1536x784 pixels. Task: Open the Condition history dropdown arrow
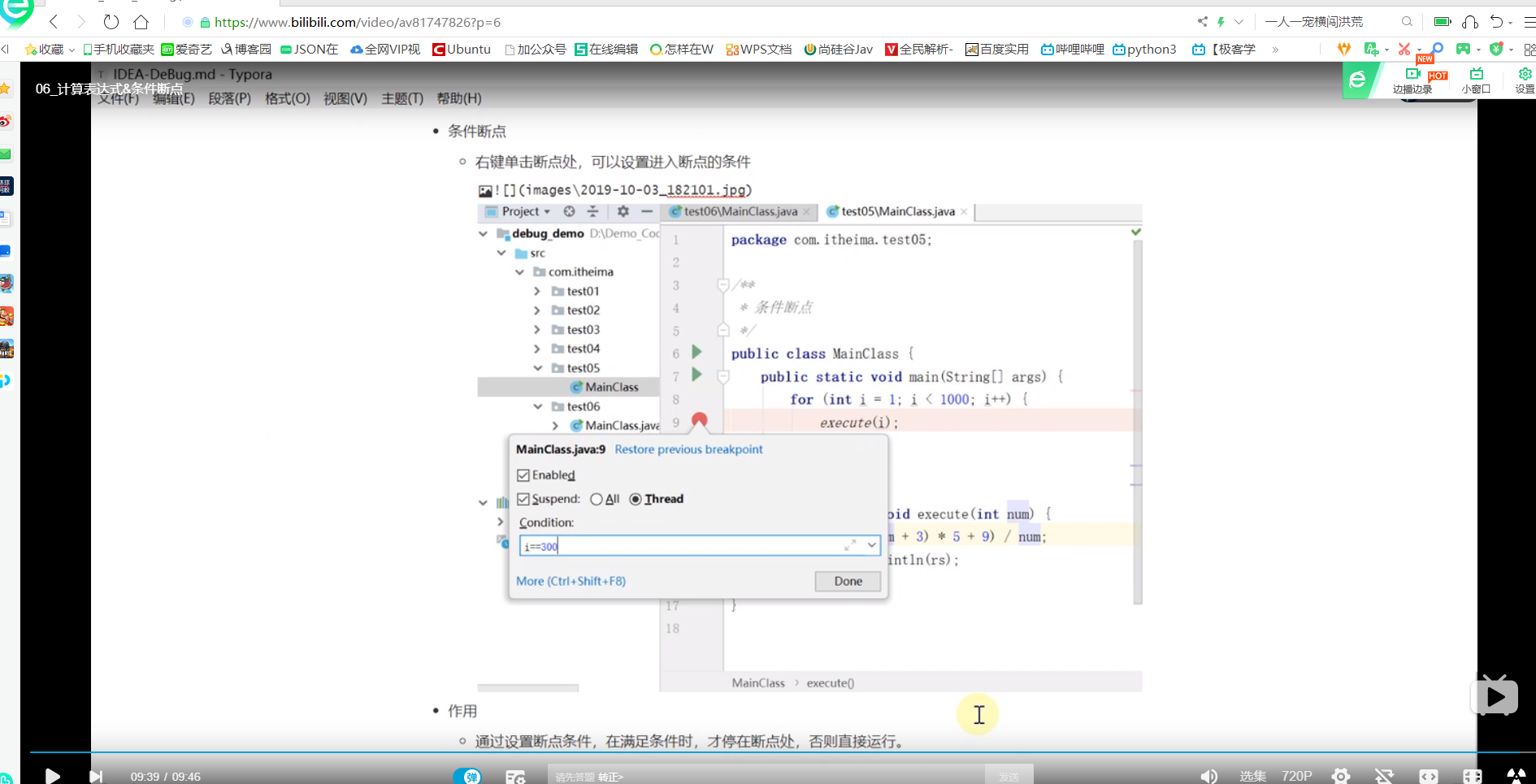871,545
